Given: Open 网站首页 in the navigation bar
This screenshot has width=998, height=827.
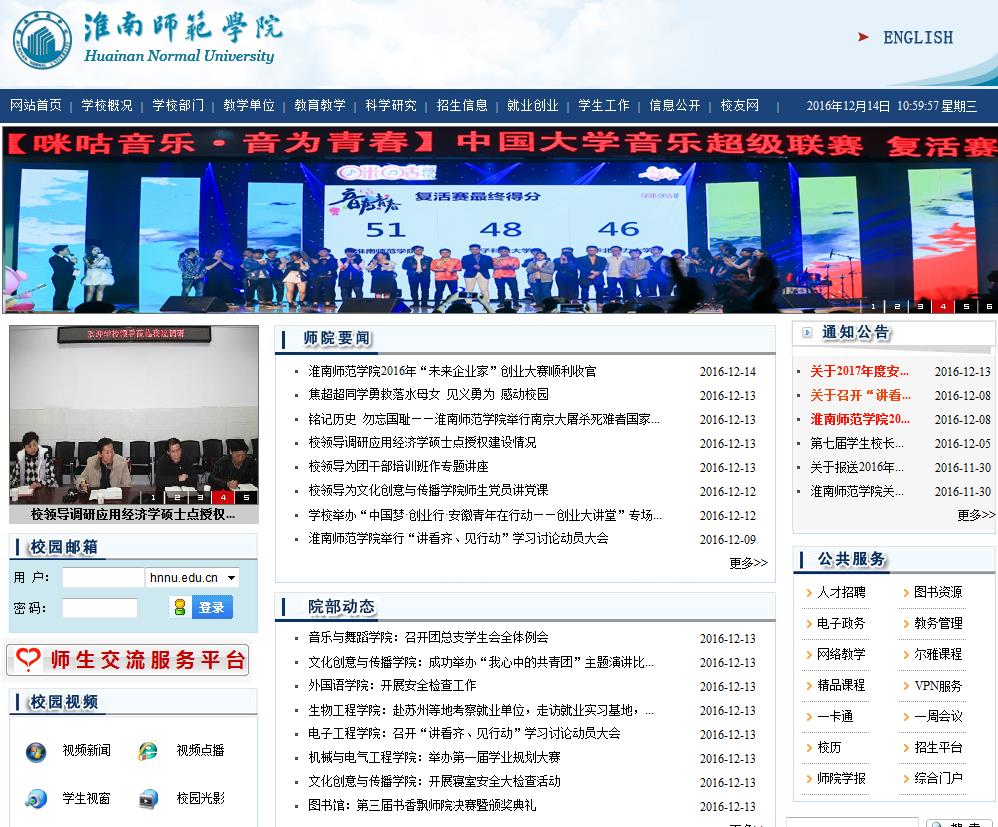Looking at the screenshot, I should pos(36,105).
